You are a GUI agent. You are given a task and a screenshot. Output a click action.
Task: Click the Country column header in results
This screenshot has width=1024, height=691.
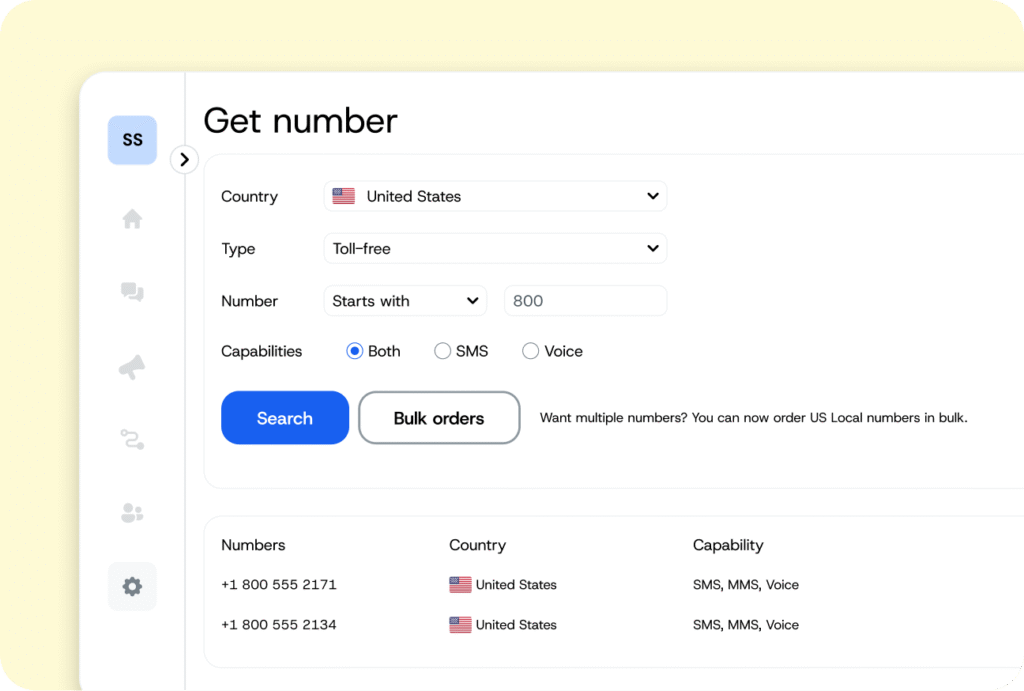pyautogui.click(x=477, y=545)
